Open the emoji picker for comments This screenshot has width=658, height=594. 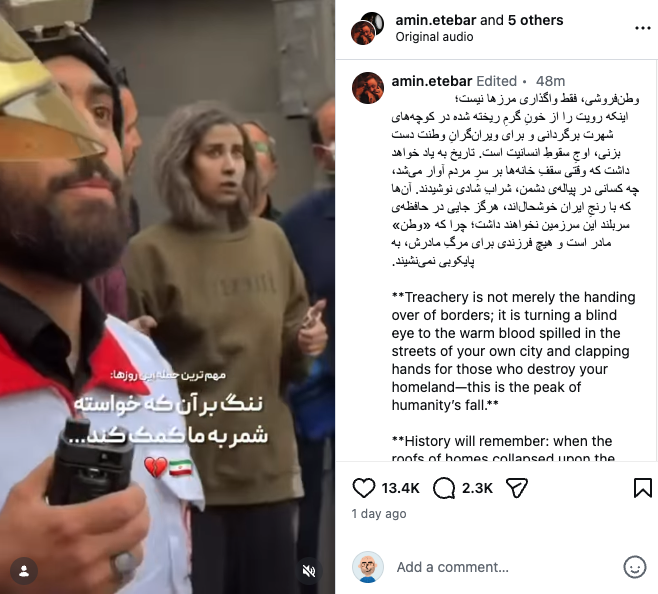click(x=634, y=567)
